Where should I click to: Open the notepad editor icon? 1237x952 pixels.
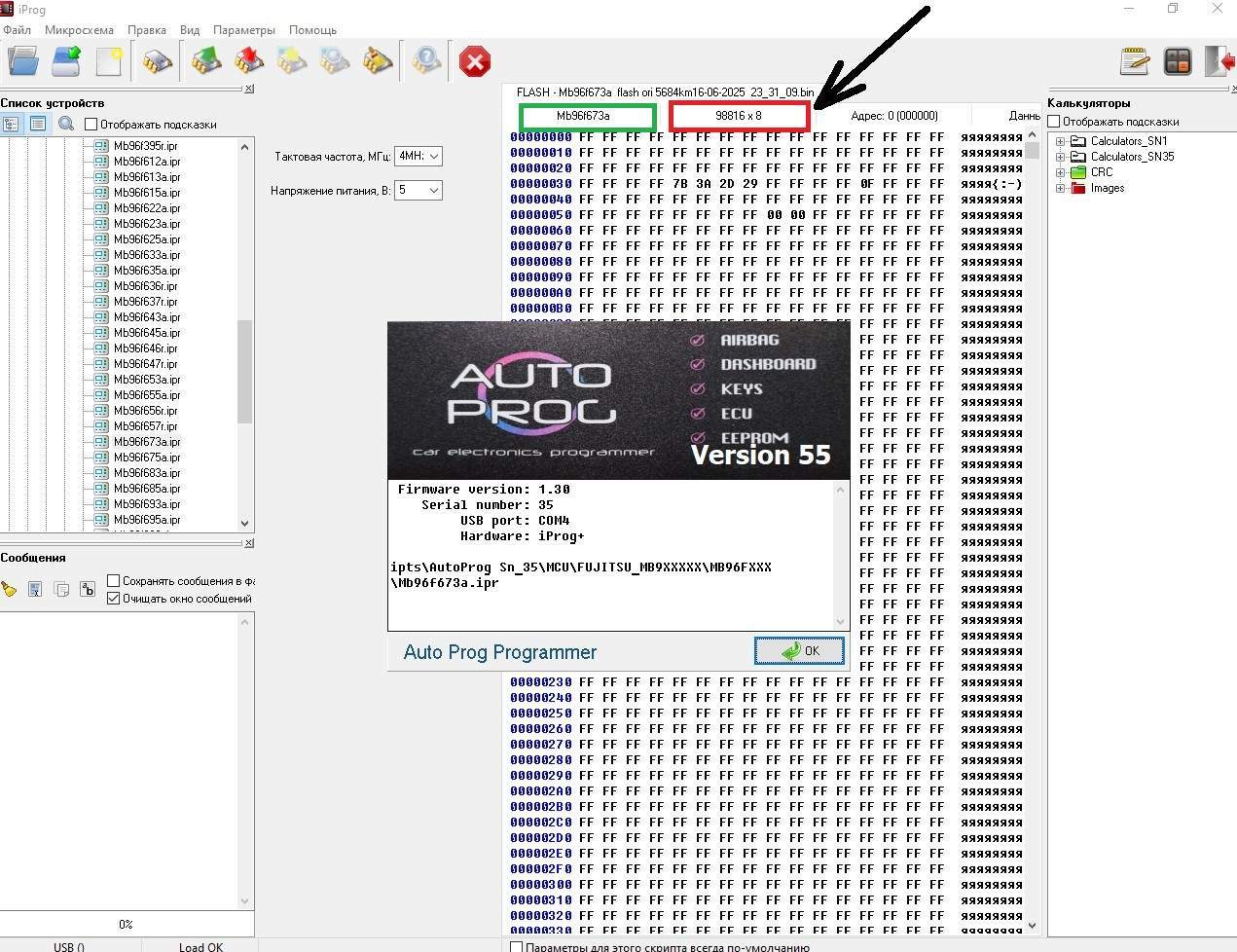click(1135, 62)
